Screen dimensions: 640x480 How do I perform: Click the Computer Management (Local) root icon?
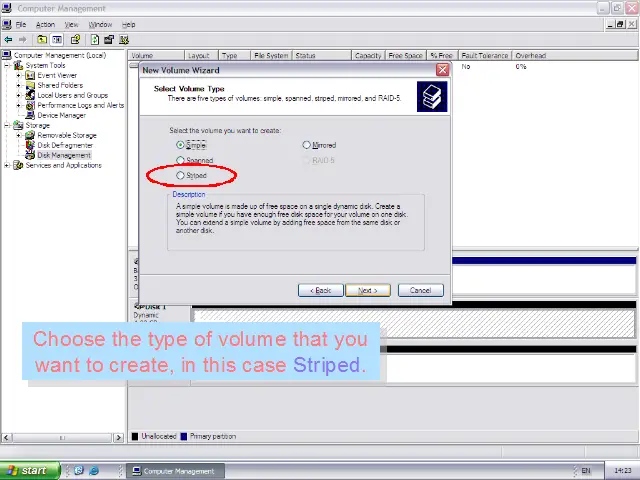7,55
